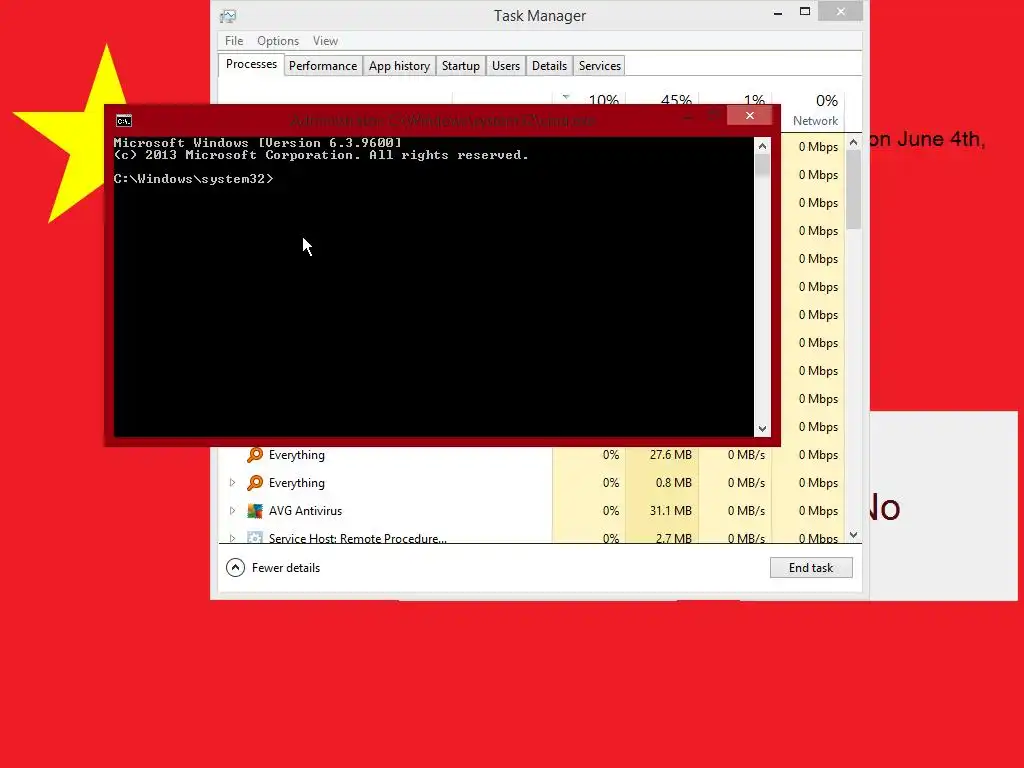The width and height of the screenshot is (1024, 768).
Task: Click the 27.6 MB memory value
Action: tap(670, 455)
